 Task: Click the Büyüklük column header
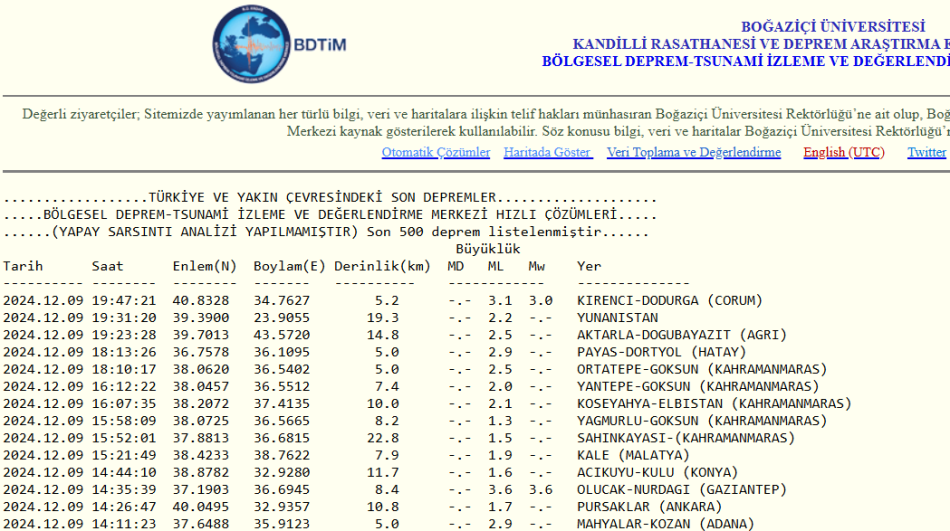point(488,249)
